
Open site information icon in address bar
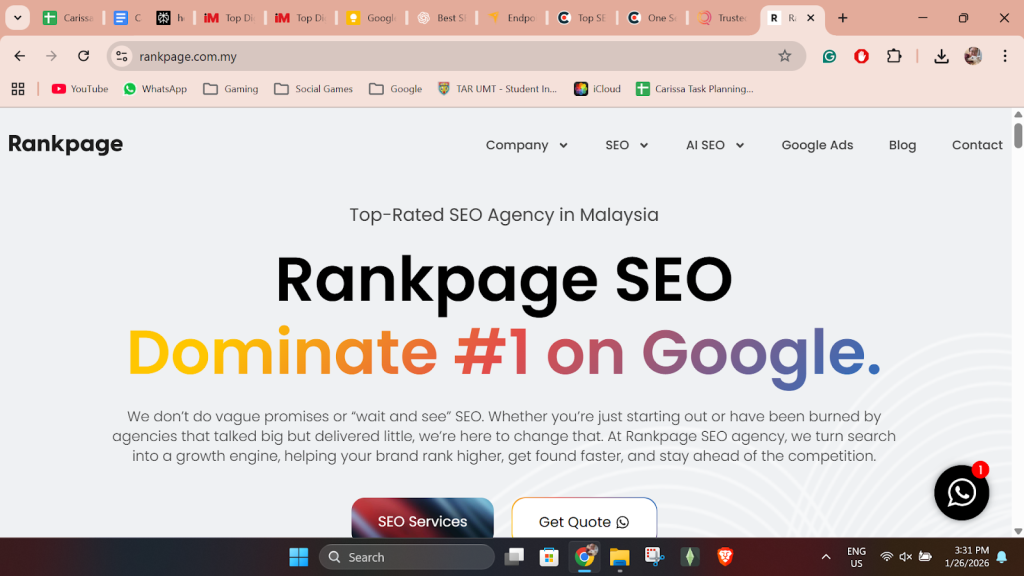pos(122,56)
